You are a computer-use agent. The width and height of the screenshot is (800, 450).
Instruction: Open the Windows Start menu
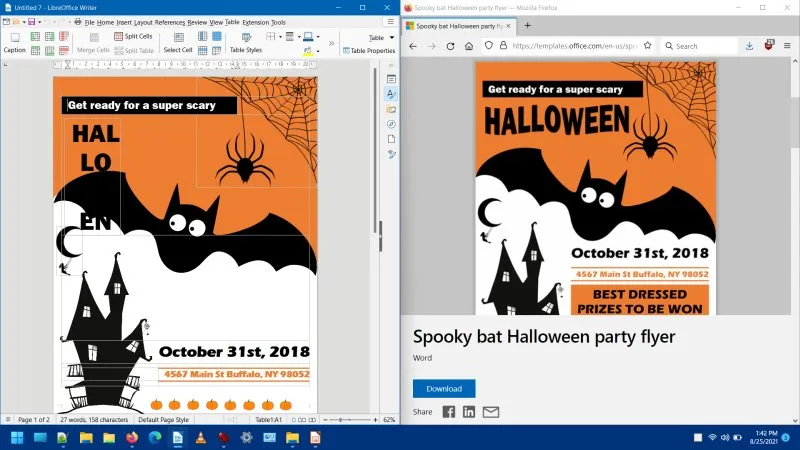click(15, 438)
